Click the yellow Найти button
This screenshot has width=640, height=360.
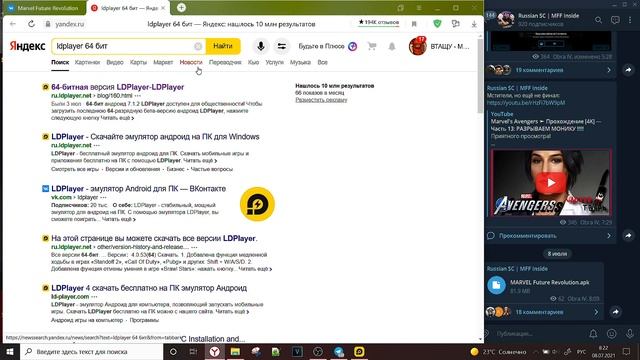click(223, 46)
